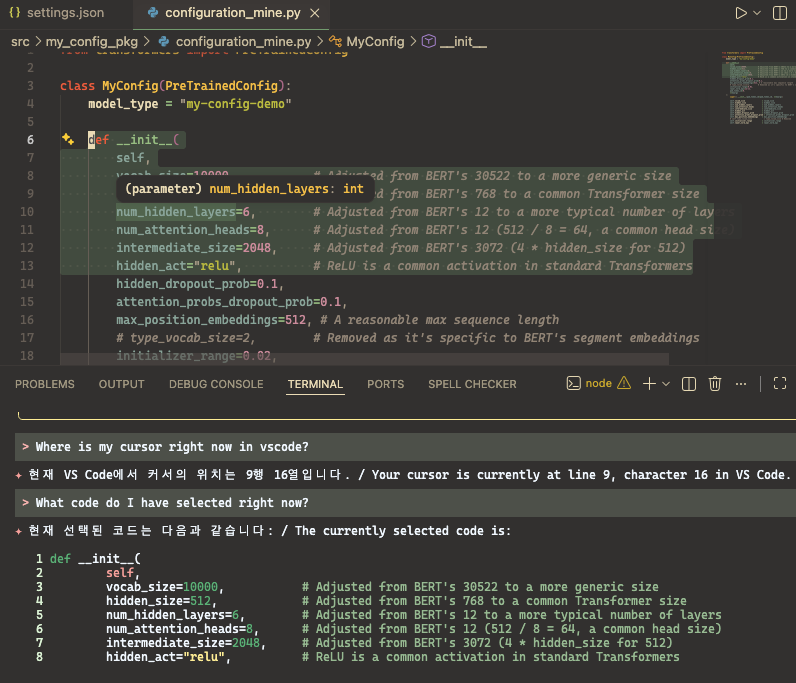The height and width of the screenshot is (683, 796).
Task: Select the configuration_mine.py editor tab
Action: tap(233, 13)
